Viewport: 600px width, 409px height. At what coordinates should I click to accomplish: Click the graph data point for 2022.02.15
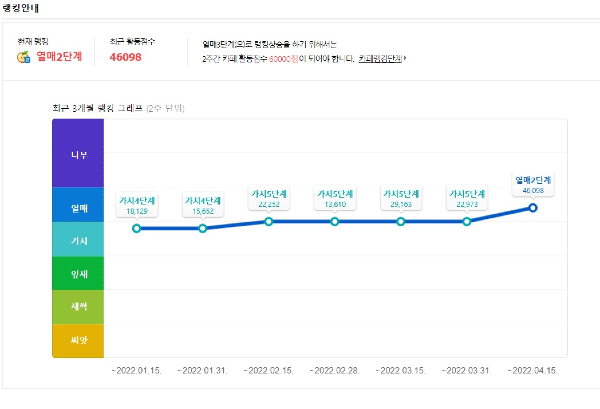(x=269, y=221)
